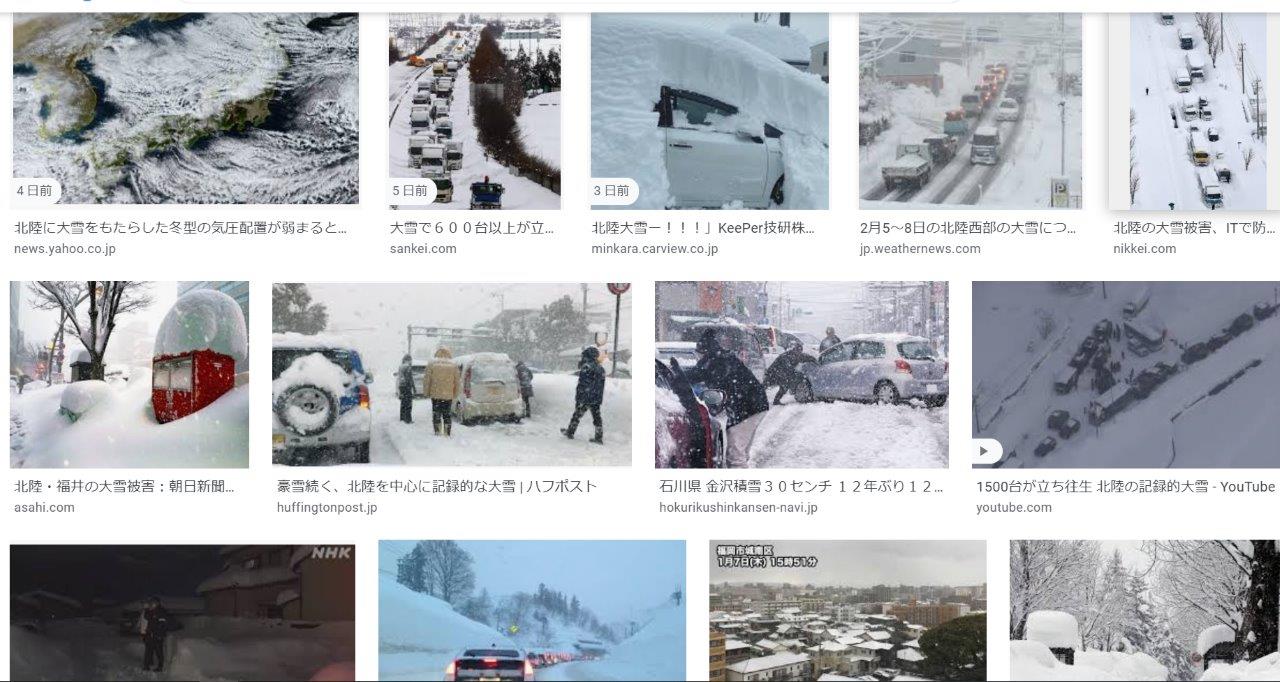Open the NHK night snow image
The height and width of the screenshot is (682, 1280).
tap(182, 612)
